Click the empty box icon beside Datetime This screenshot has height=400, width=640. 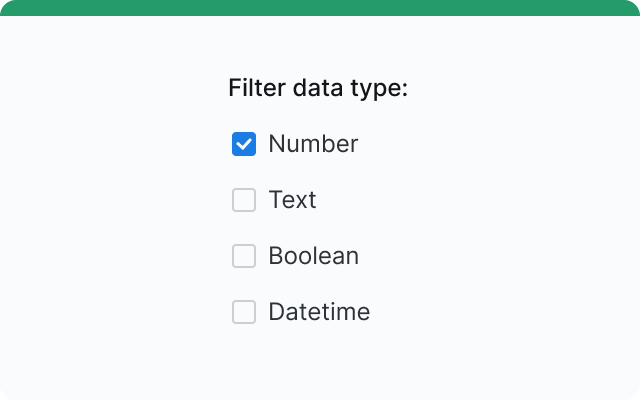[244, 312]
